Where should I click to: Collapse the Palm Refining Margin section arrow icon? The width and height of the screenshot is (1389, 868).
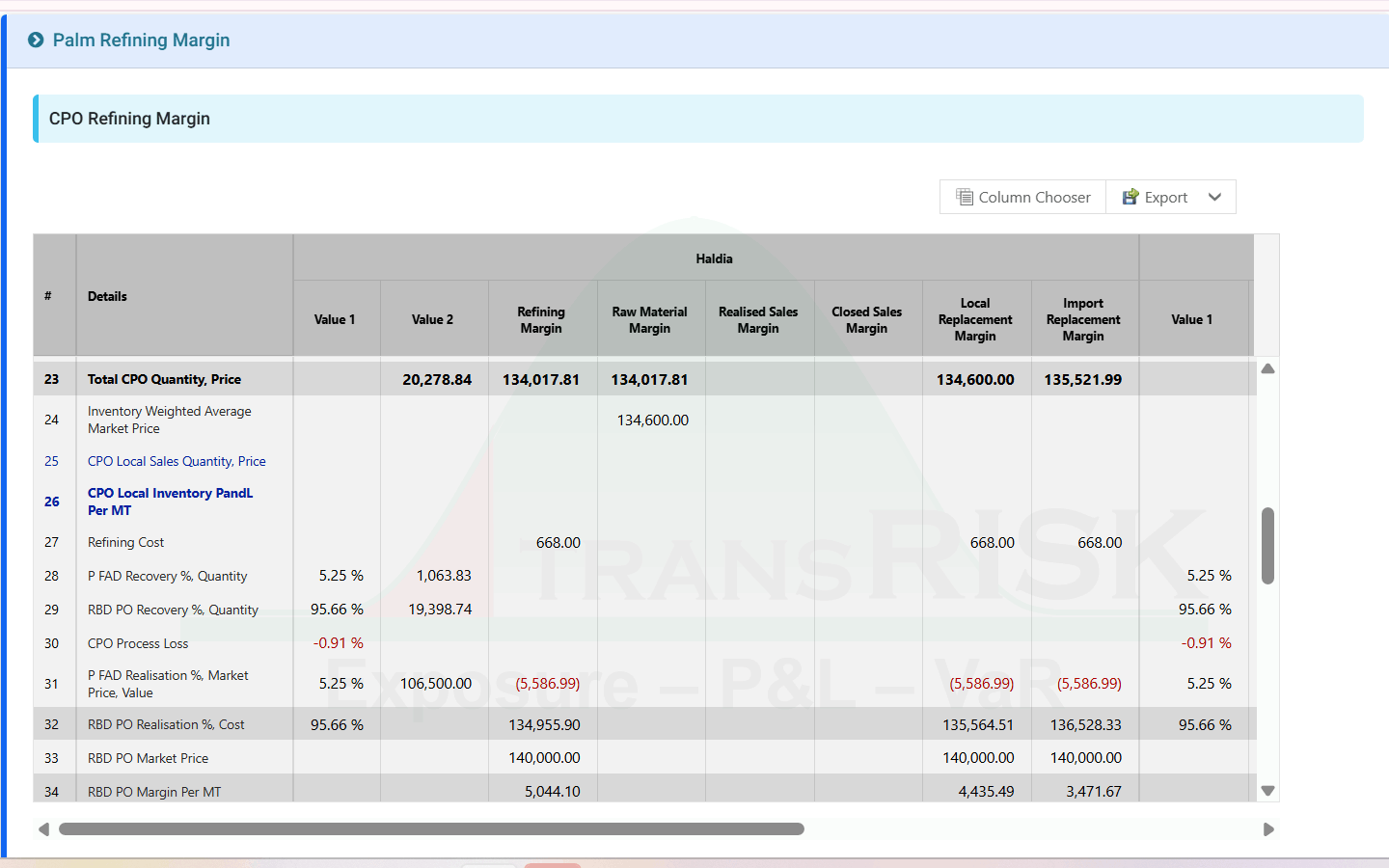click(x=36, y=40)
